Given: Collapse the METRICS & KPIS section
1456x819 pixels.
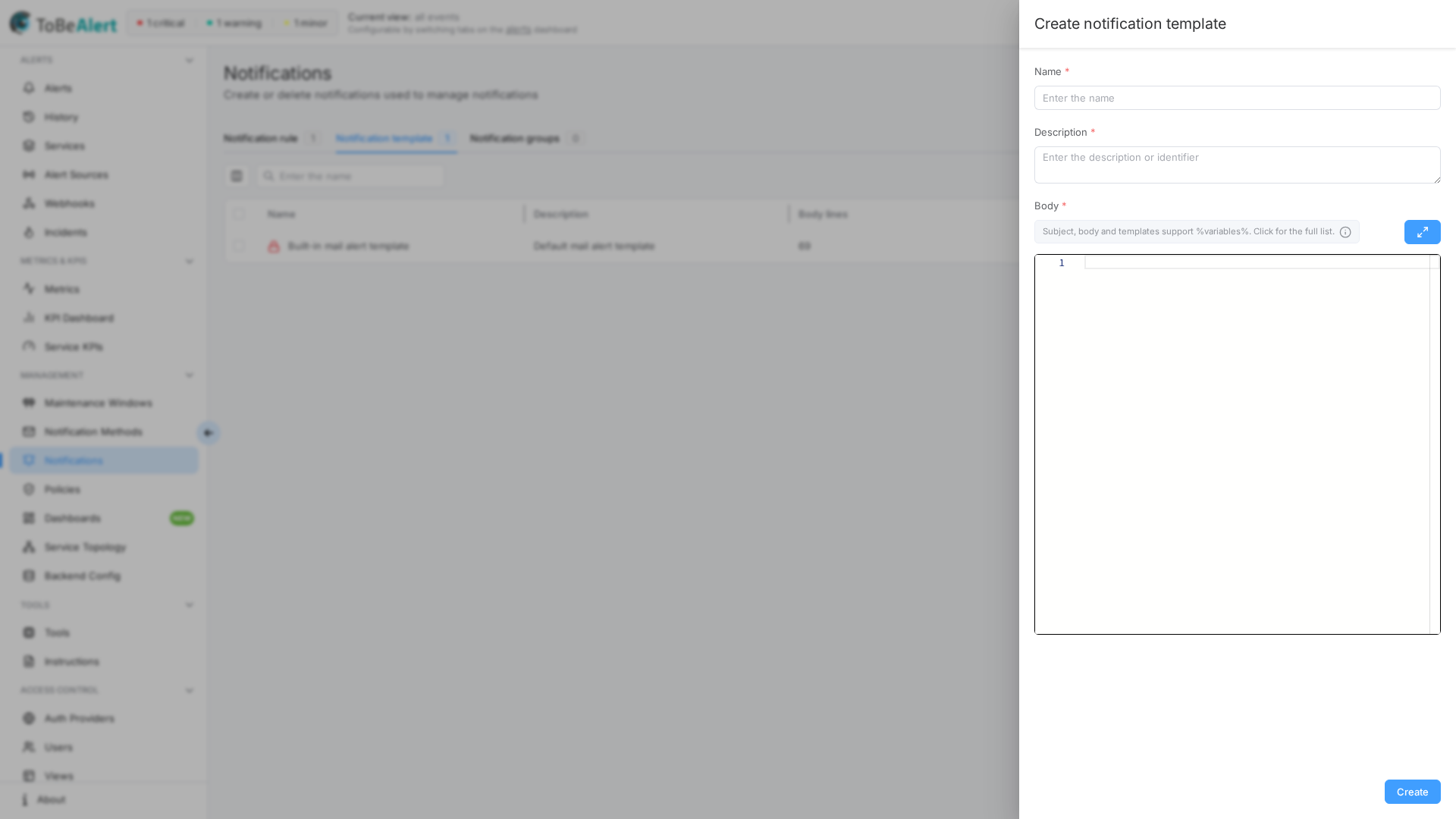Looking at the screenshot, I should 190,262.
